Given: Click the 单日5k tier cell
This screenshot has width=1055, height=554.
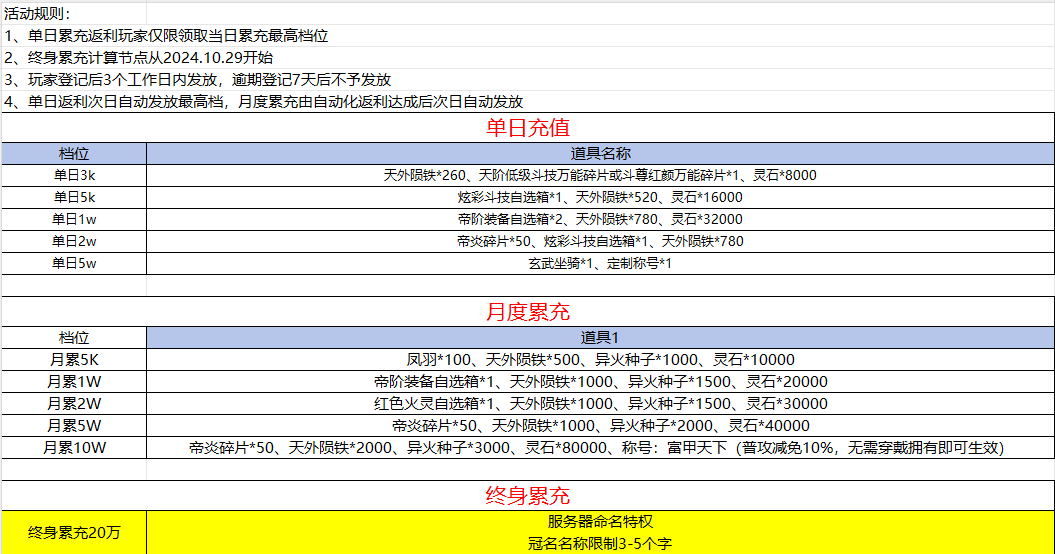Looking at the screenshot, I should click(x=74, y=197).
